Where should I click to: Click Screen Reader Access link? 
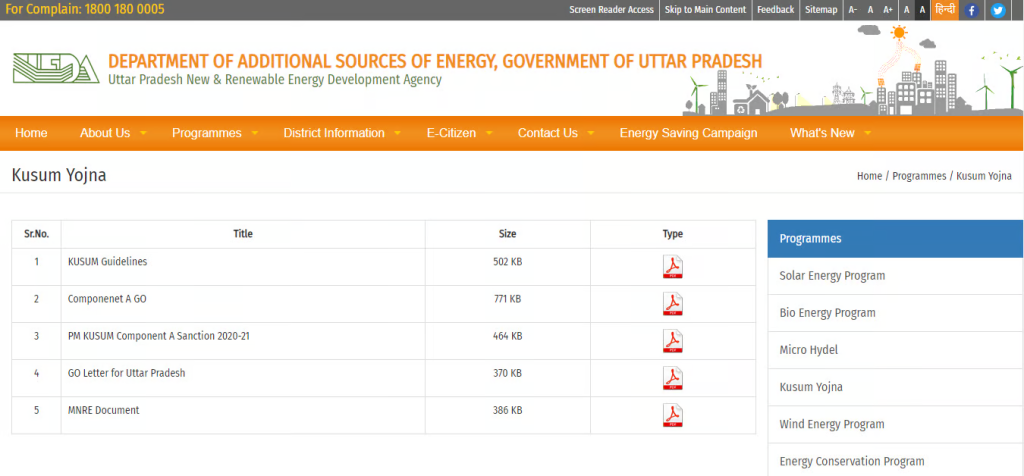click(x=611, y=10)
